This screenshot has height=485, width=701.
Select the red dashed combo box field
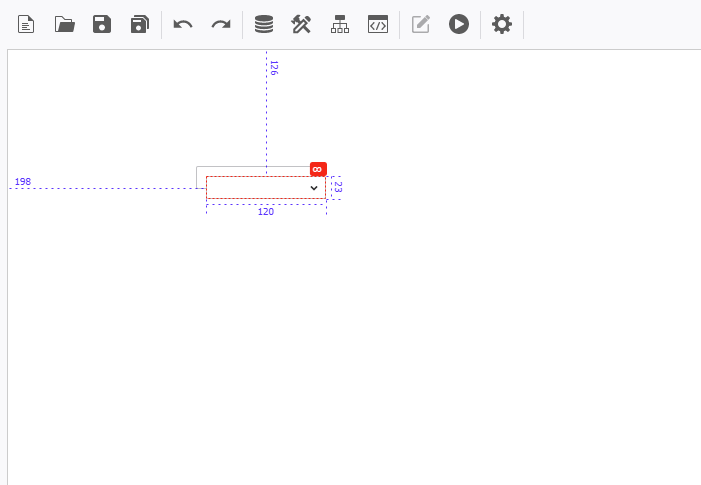coord(266,188)
